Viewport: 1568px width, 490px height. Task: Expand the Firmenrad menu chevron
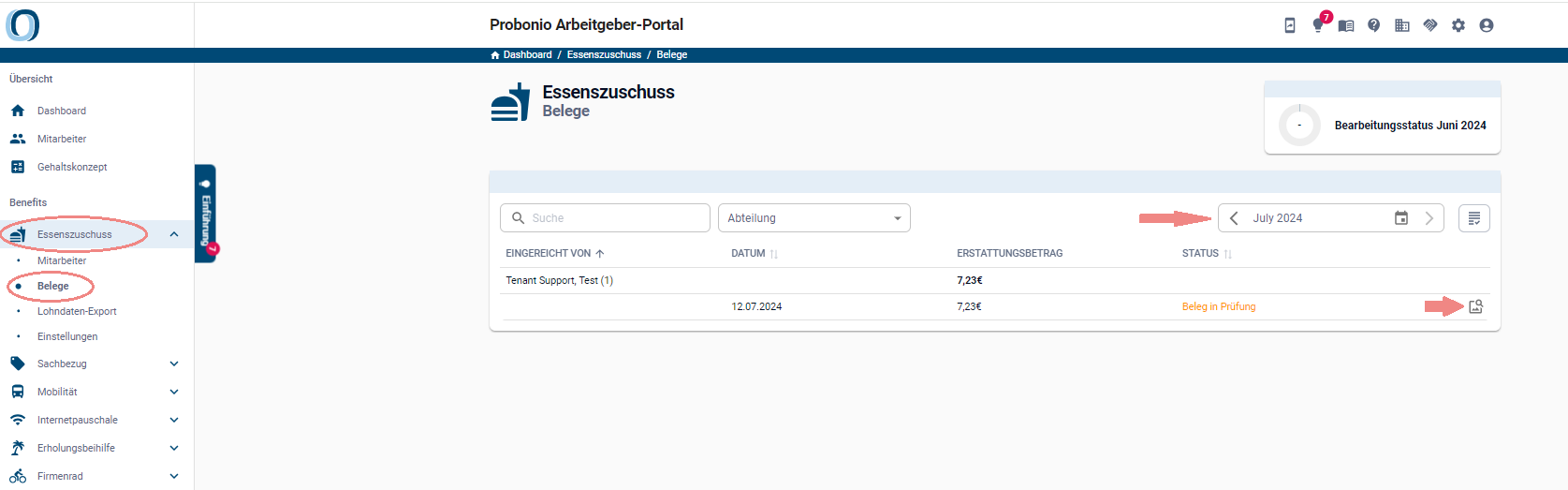pyautogui.click(x=174, y=476)
